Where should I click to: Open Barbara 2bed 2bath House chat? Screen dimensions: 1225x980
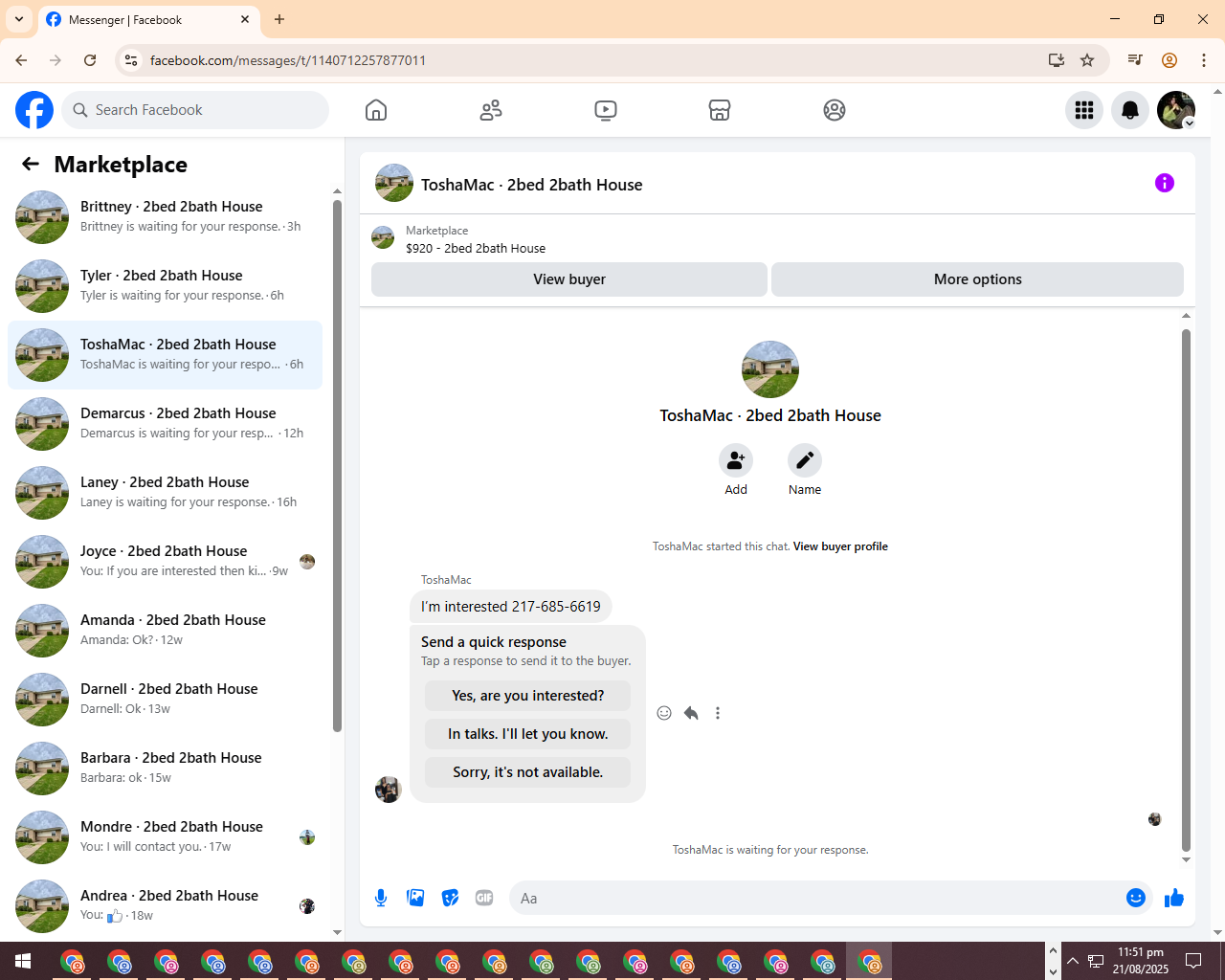(165, 768)
